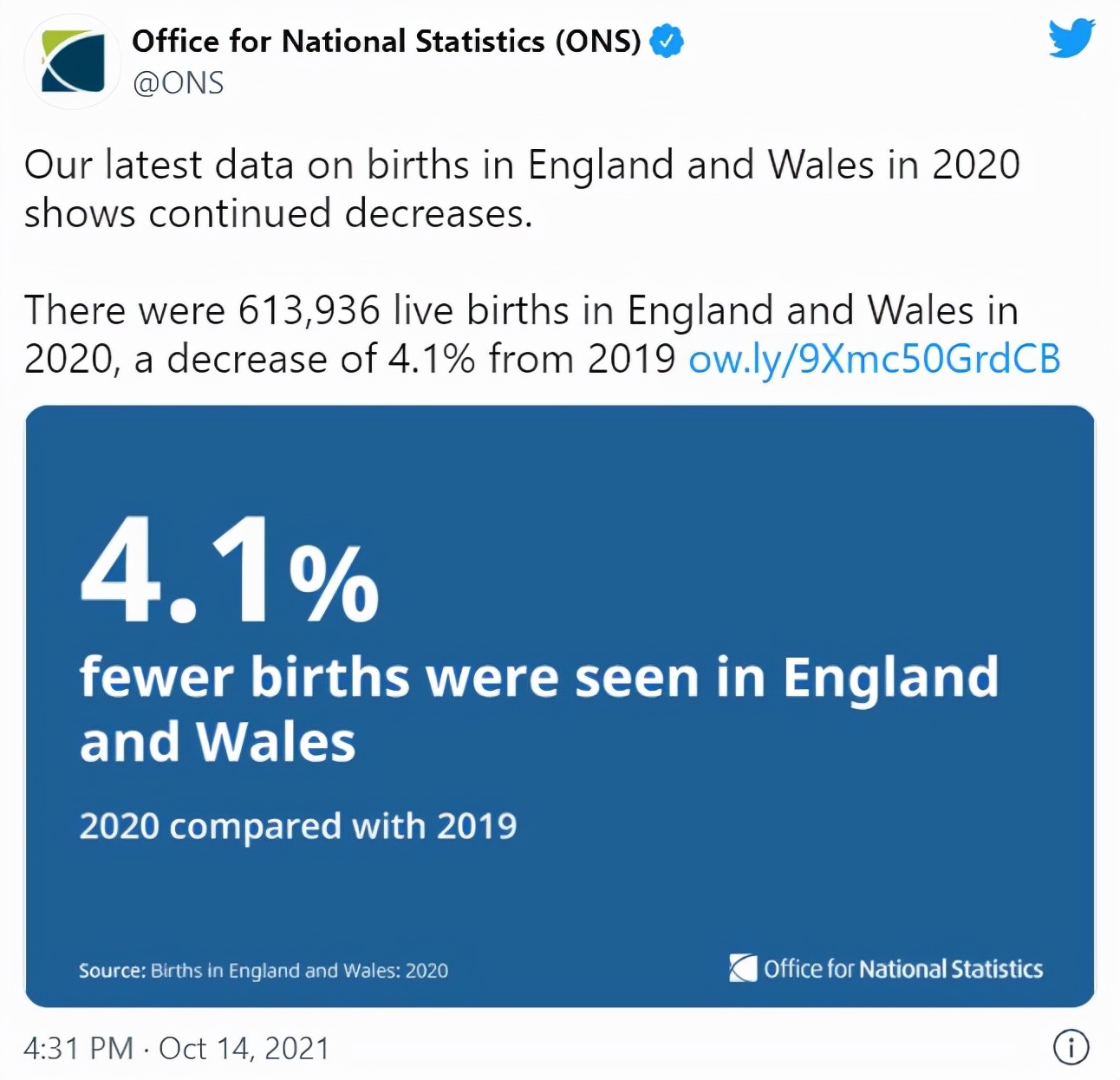Click the Source: Births in England and Wales text
This screenshot has width=1120, height=1080.
[x=264, y=970]
